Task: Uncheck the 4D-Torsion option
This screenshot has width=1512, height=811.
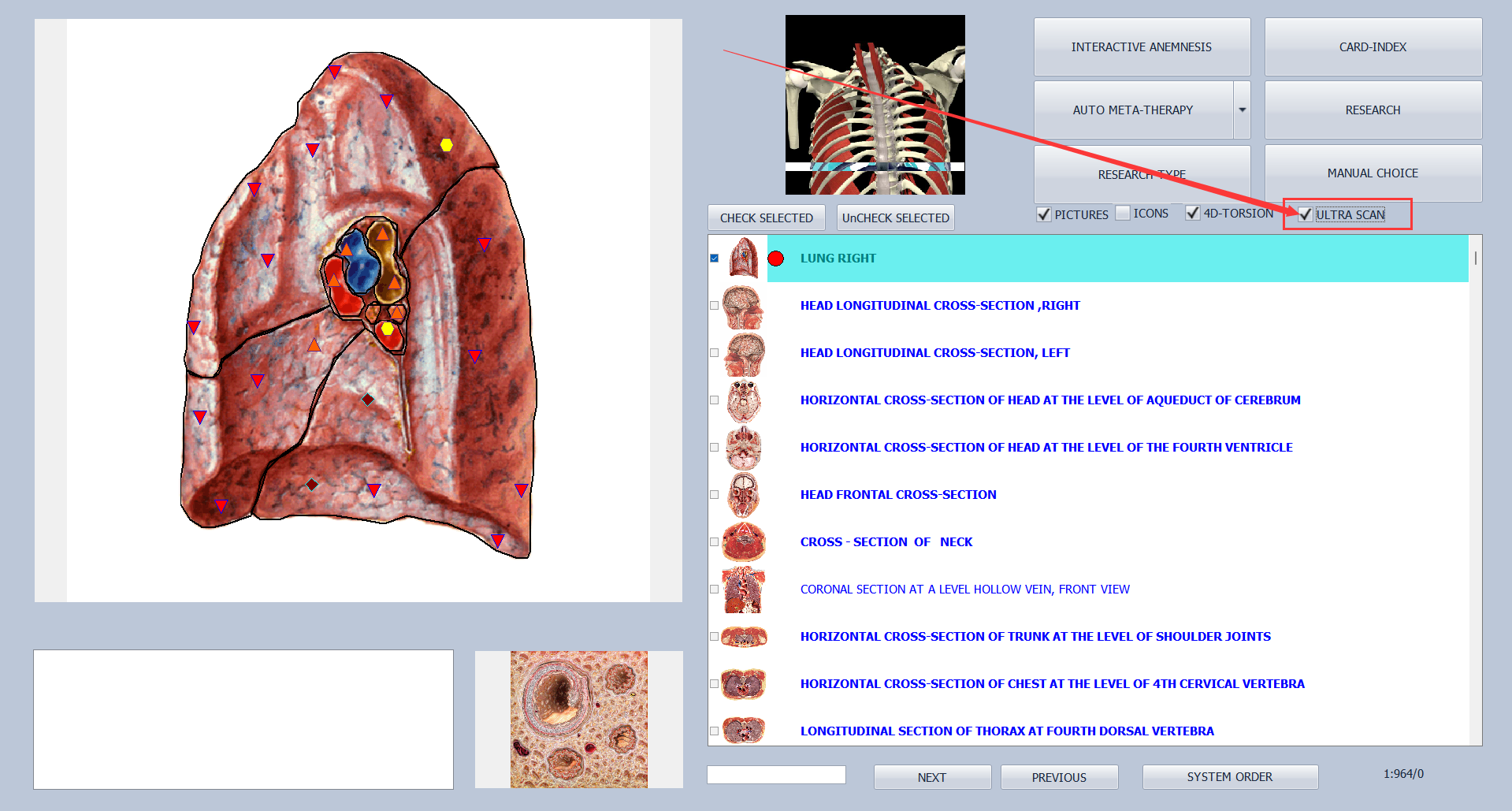Action: point(1193,213)
